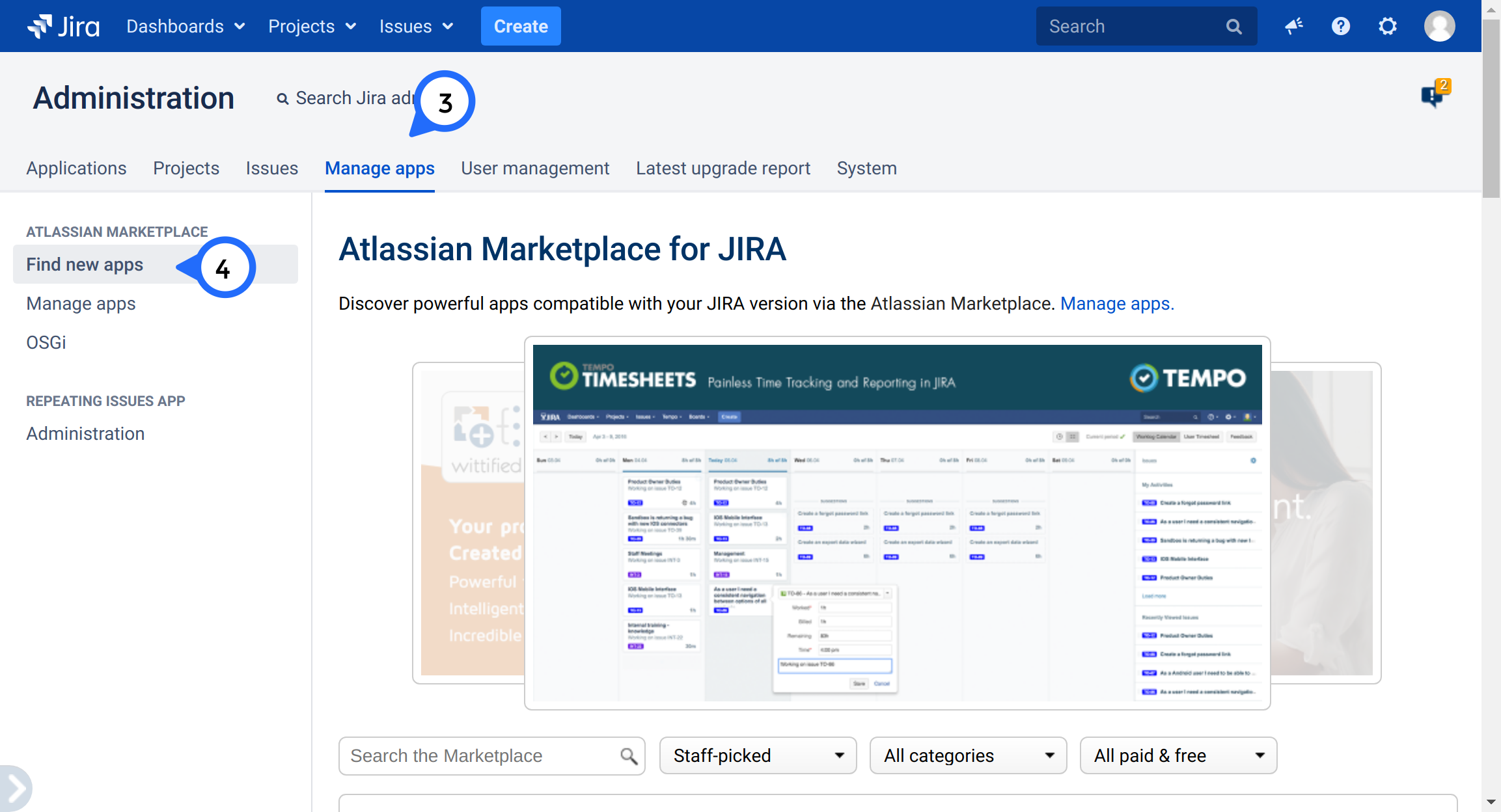Switch to the System tab
The width and height of the screenshot is (1501, 812).
click(866, 168)
